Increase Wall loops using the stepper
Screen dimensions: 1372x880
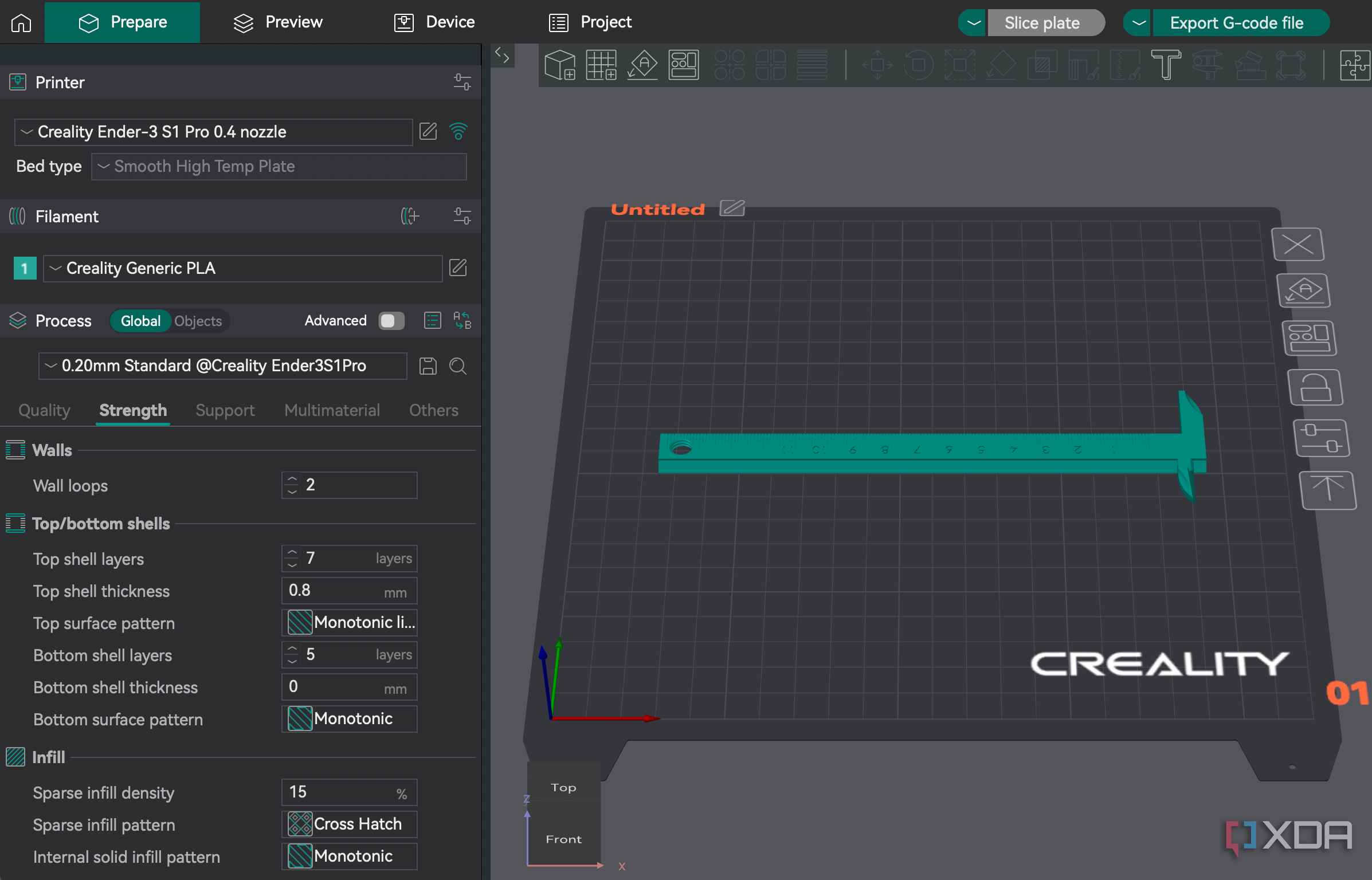click(x=292, y=478)
